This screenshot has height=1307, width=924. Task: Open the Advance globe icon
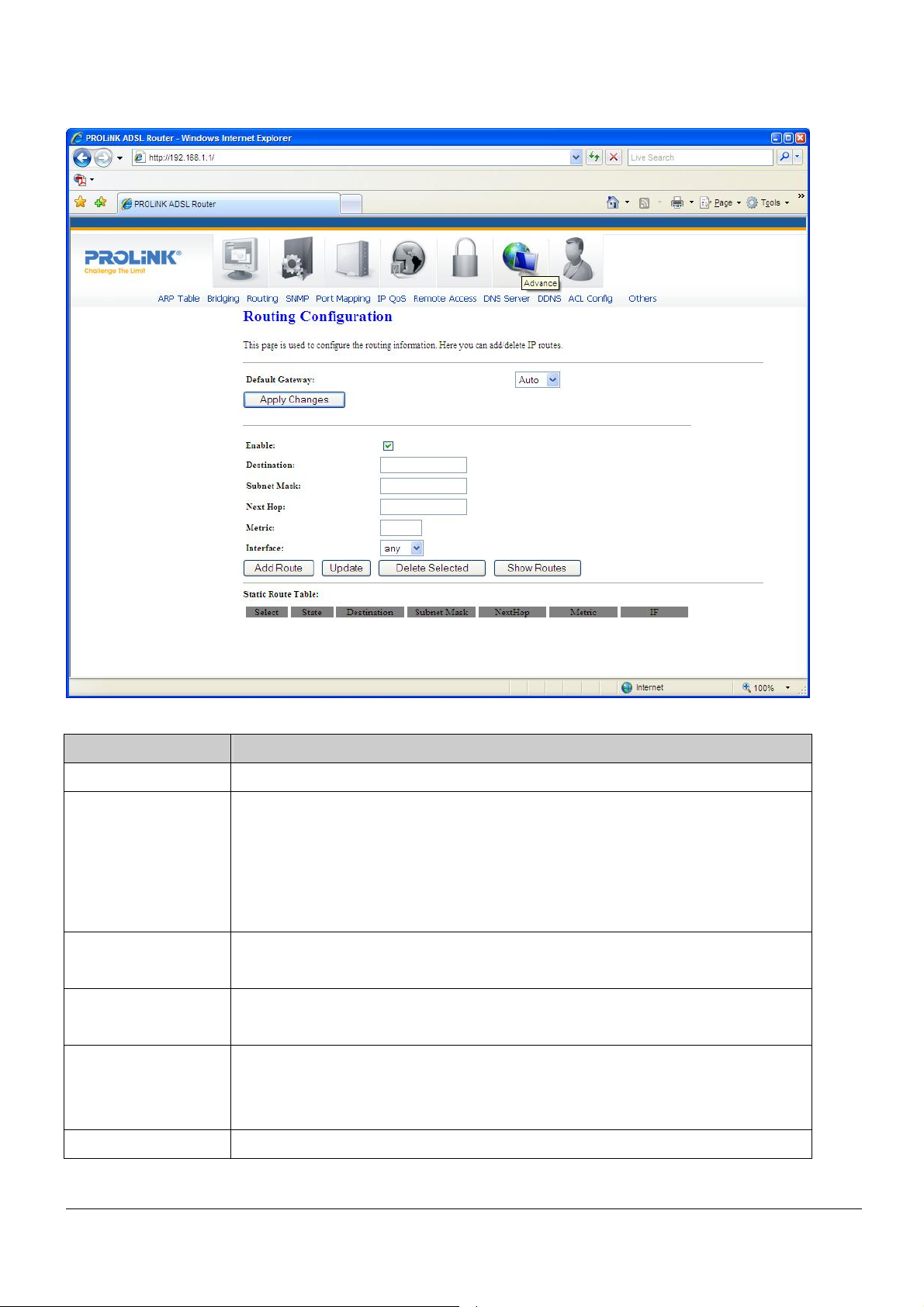[x=520, y=258]
